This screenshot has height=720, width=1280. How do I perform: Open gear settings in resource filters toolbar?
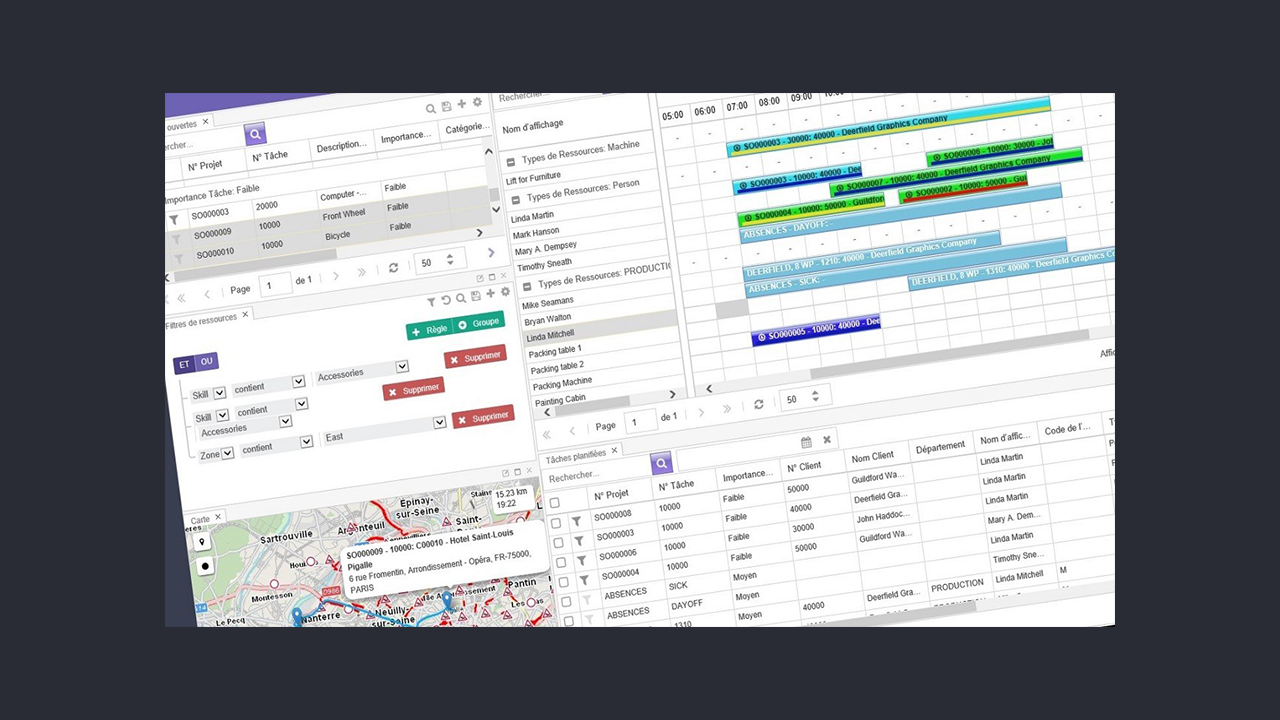(505, 291)
